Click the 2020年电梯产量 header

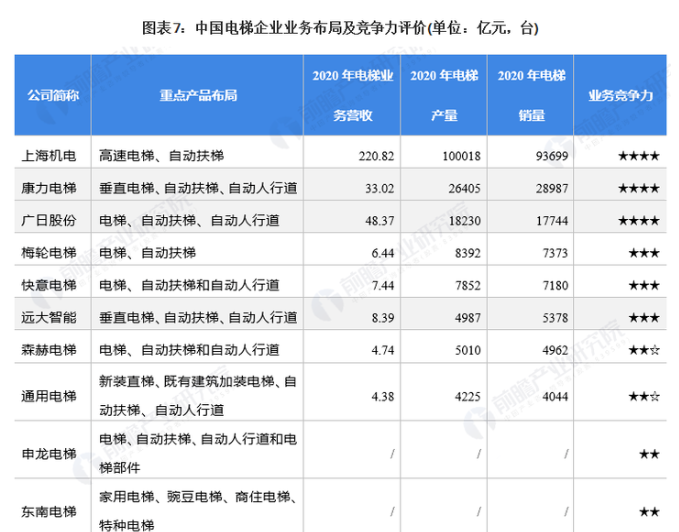[444, 95]
